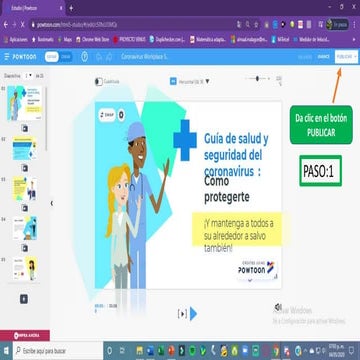
Task: Open a new browser tab
Action: click(71, 8)
